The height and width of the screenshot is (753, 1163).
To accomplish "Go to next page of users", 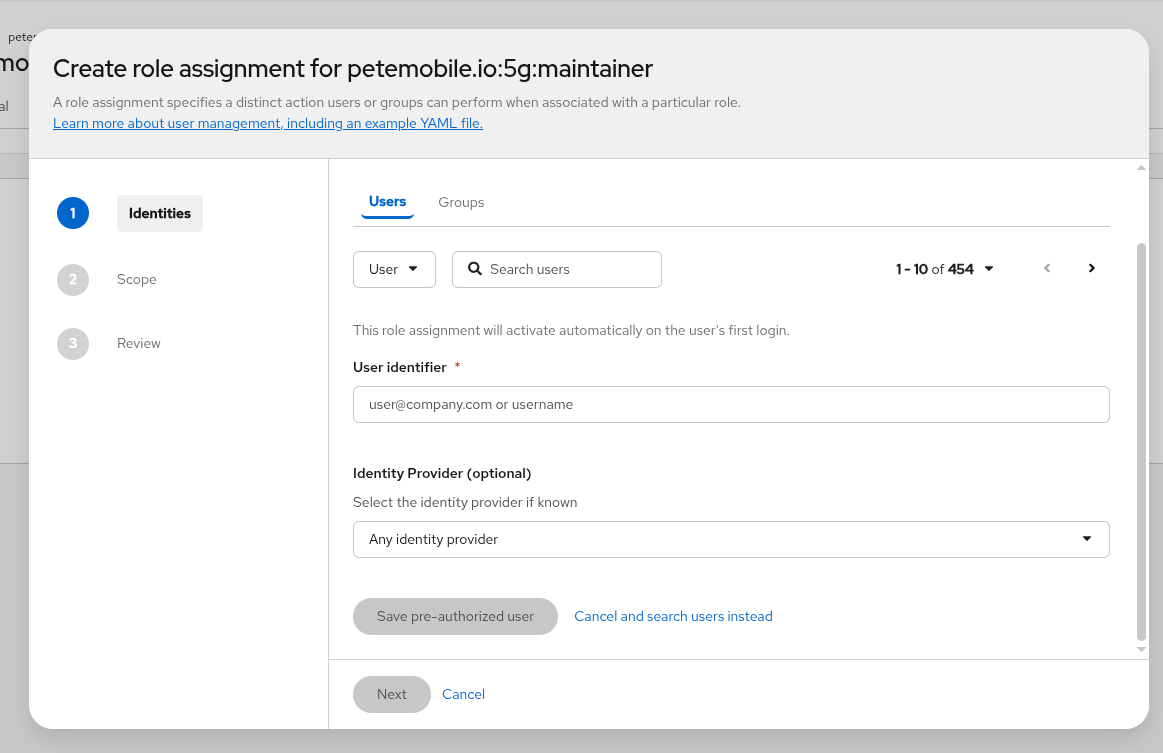I will (x=1091, y=268).
